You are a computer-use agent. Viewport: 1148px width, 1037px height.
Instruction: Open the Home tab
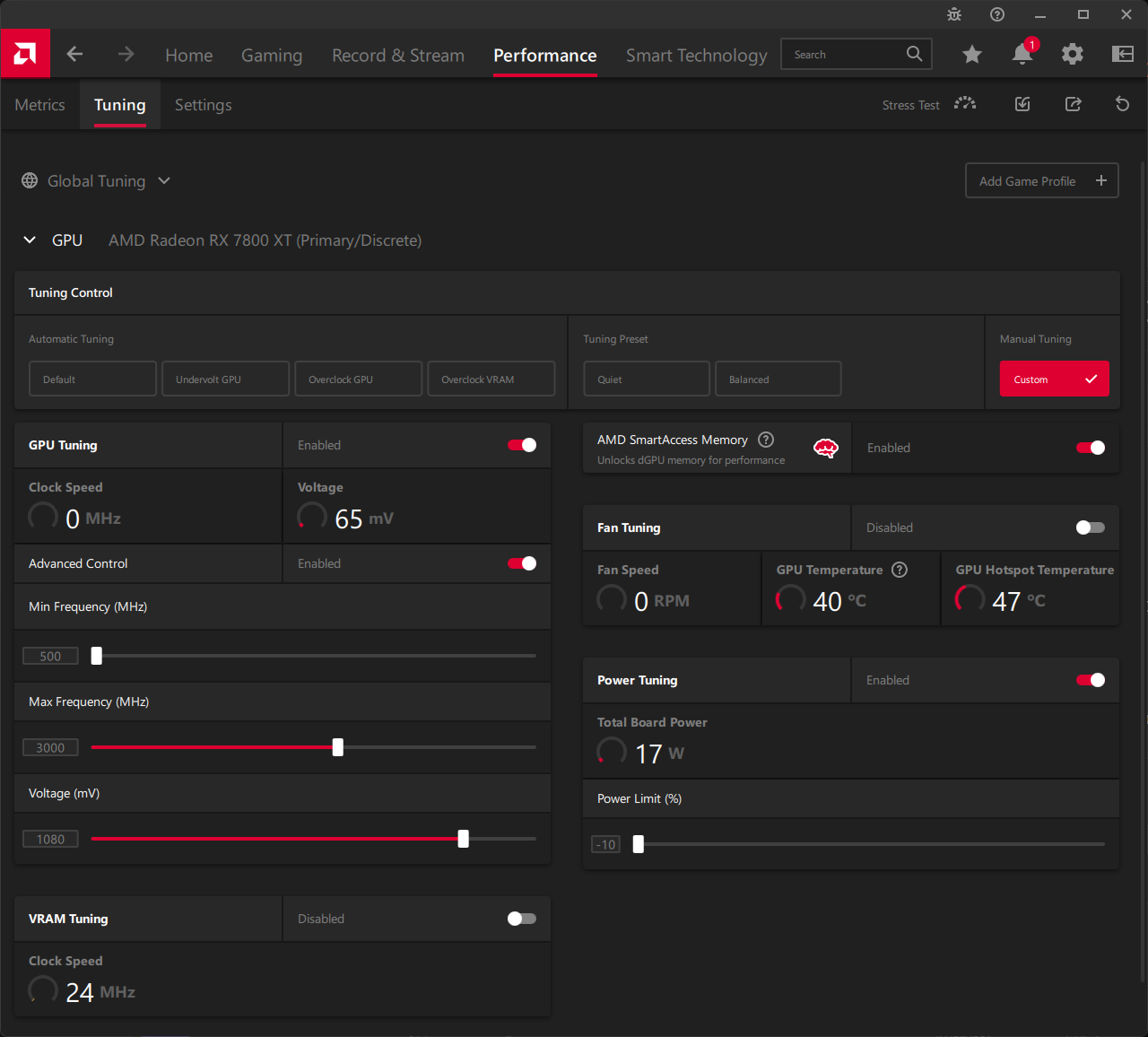(x=189, y=55)
